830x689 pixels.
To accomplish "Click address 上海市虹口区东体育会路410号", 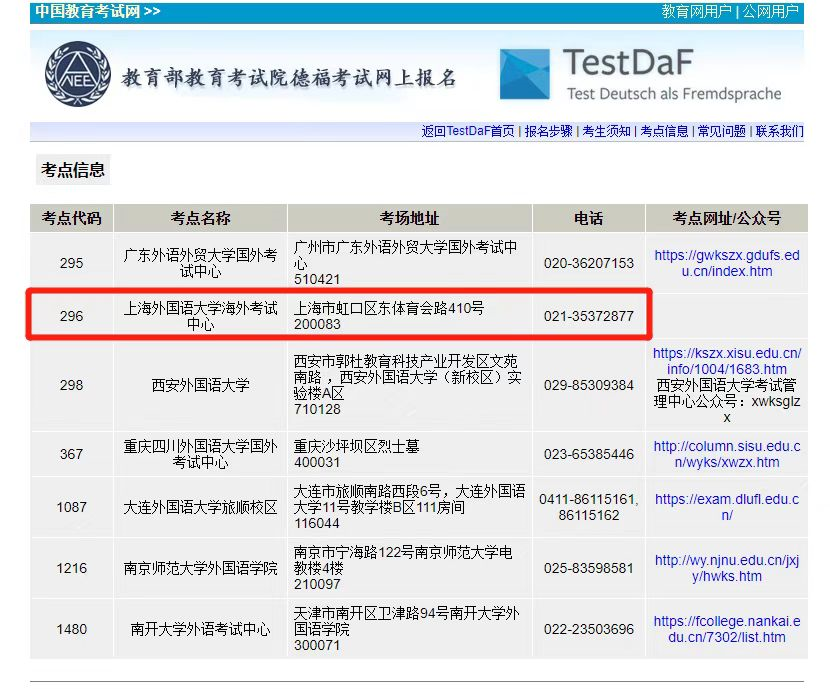I will click(389, 308).
